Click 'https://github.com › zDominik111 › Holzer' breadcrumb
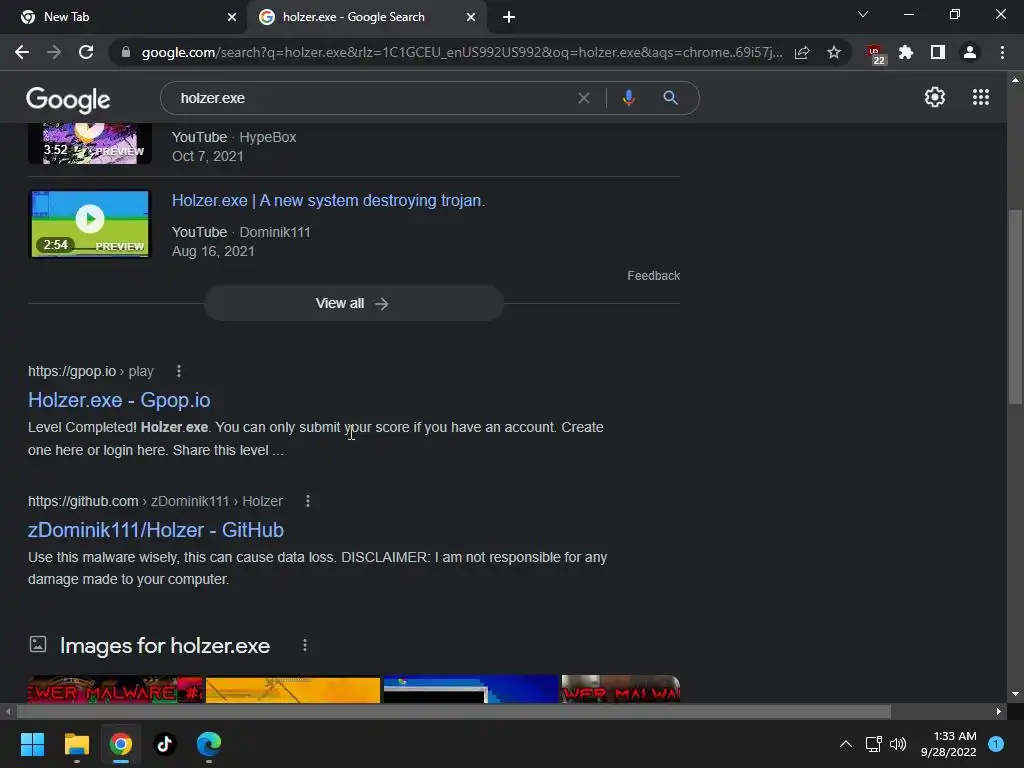Screen dimensions: 1024x768 [155, 502]
